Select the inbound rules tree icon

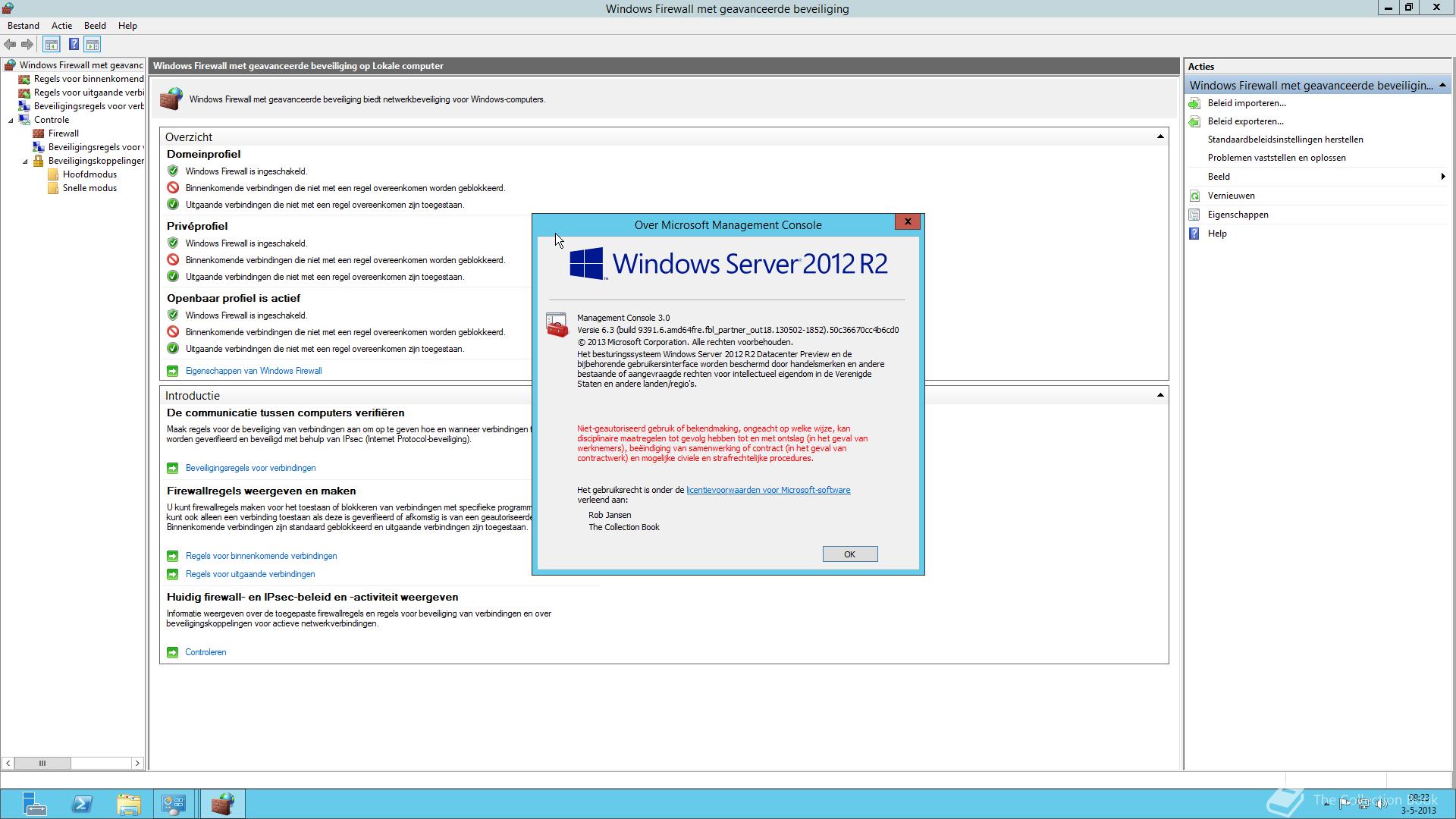(24, 79)
